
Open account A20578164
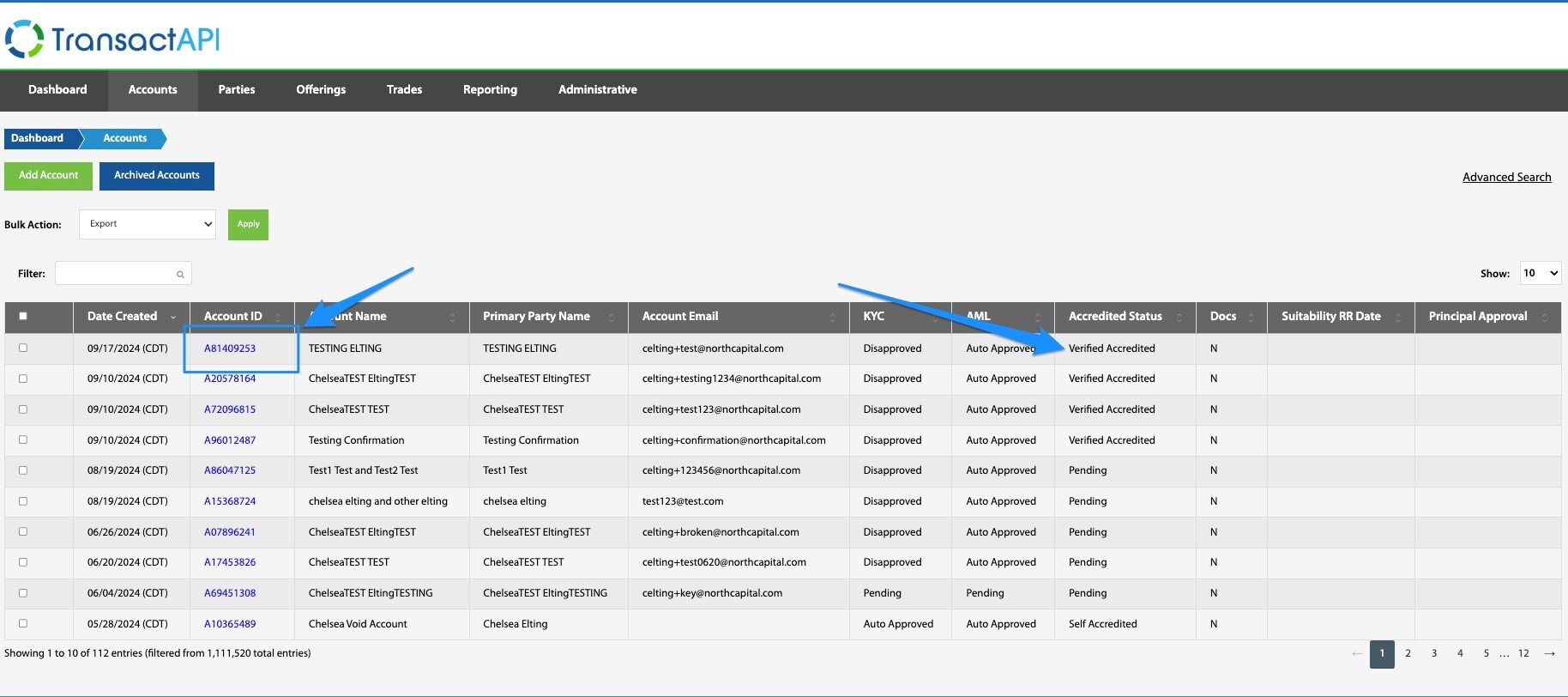click(x=230, y=379)
